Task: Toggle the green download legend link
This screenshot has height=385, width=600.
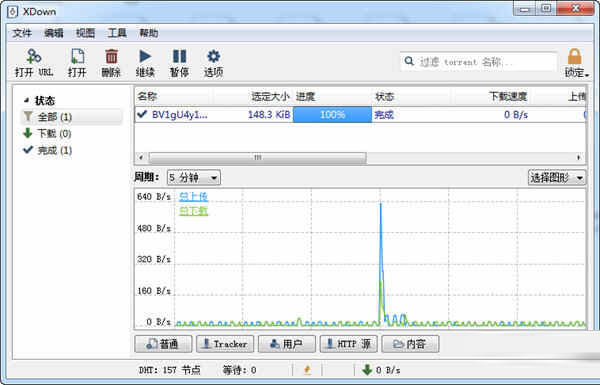Action: (194, 211)
